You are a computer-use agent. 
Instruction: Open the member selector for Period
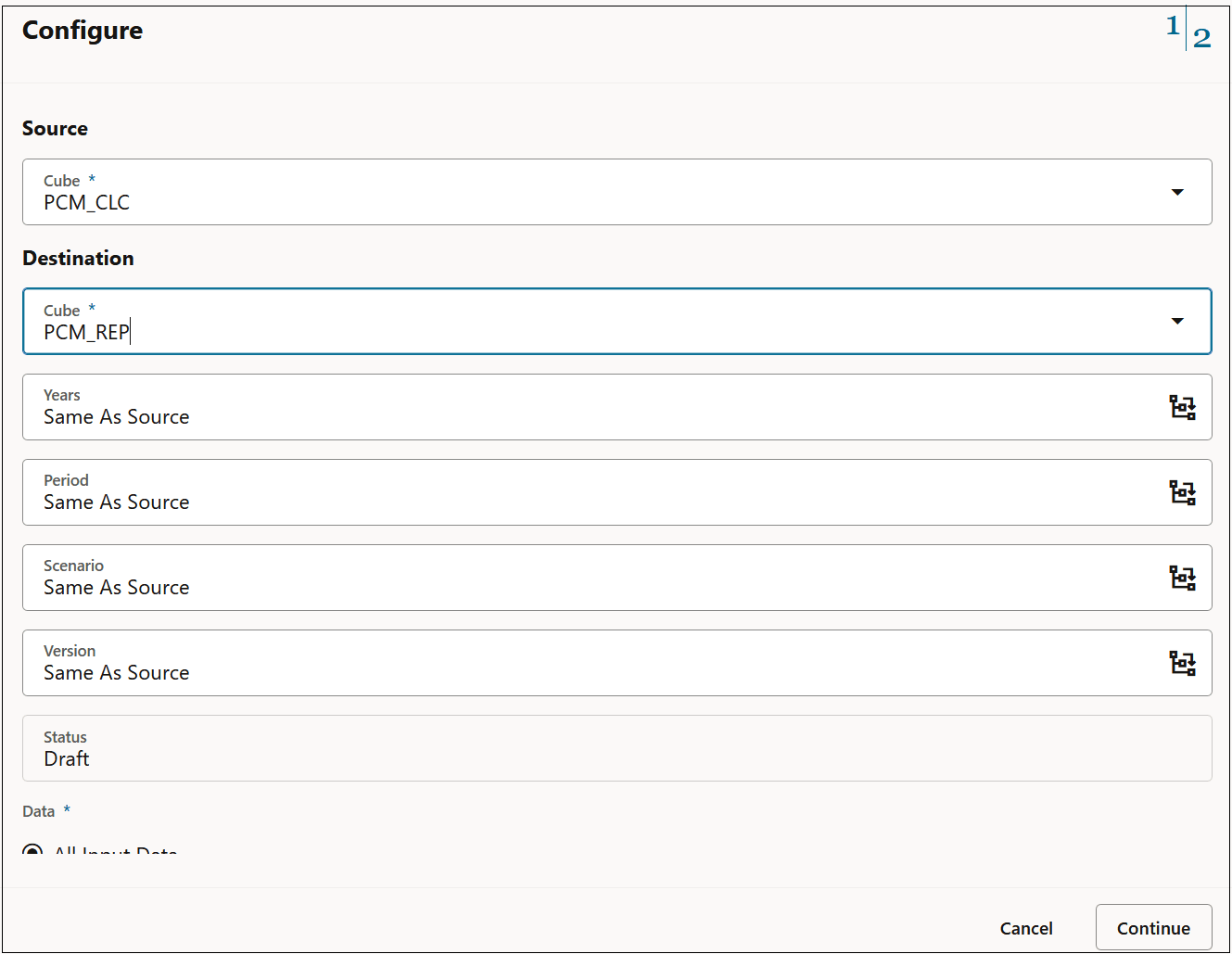pos(1183,492)
